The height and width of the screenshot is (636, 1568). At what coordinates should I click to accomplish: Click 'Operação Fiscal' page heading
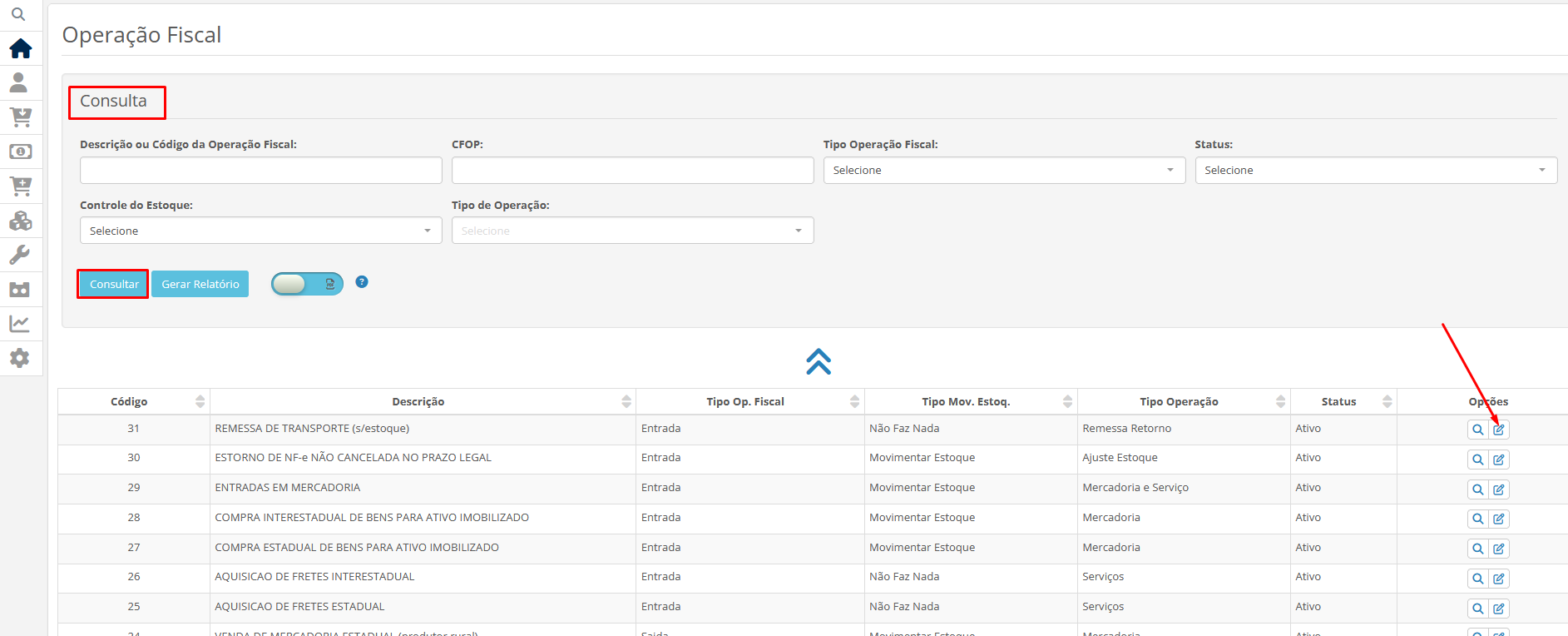[141, 35]
